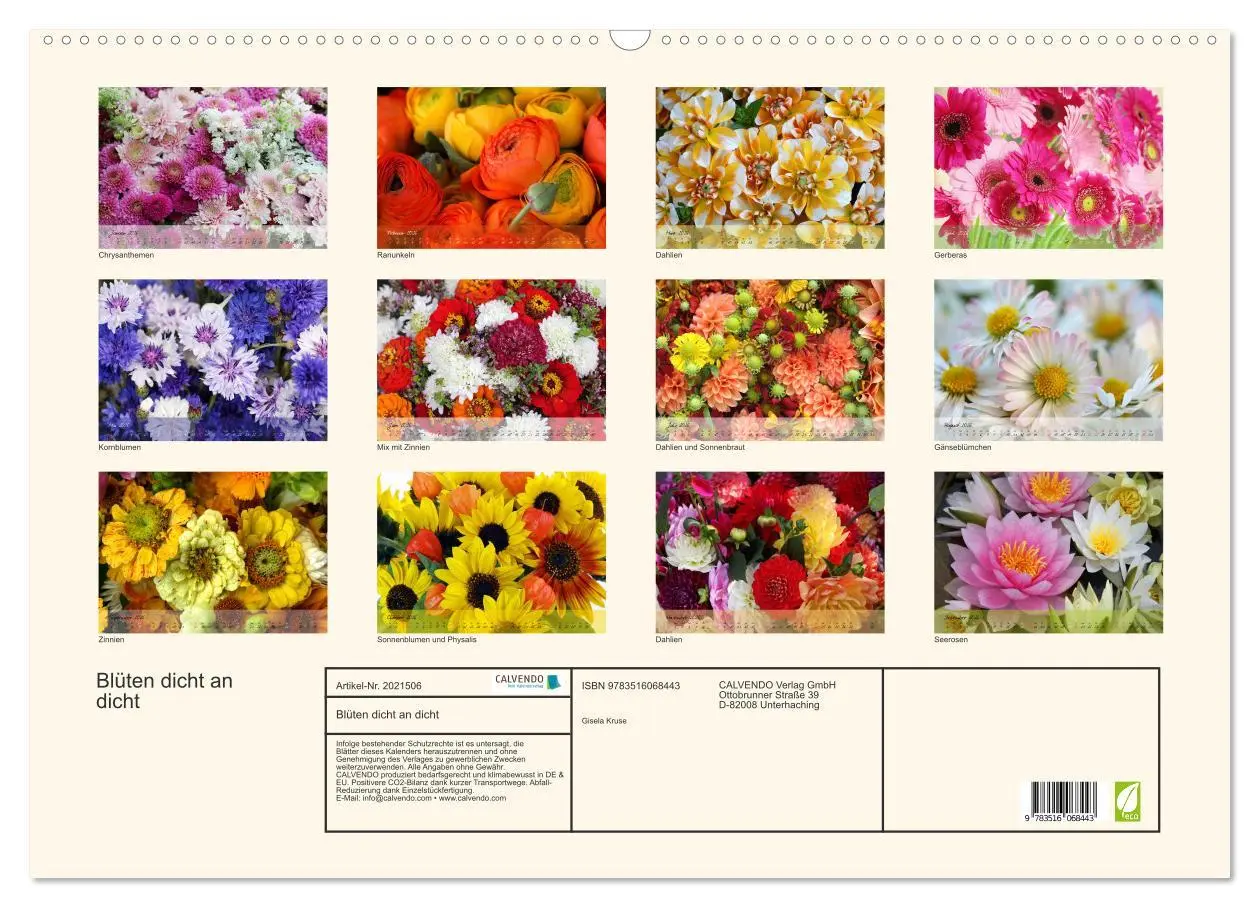Click the 'Zinnien' caption
This screenshot has width=1260, height=908.
point(112,639)
